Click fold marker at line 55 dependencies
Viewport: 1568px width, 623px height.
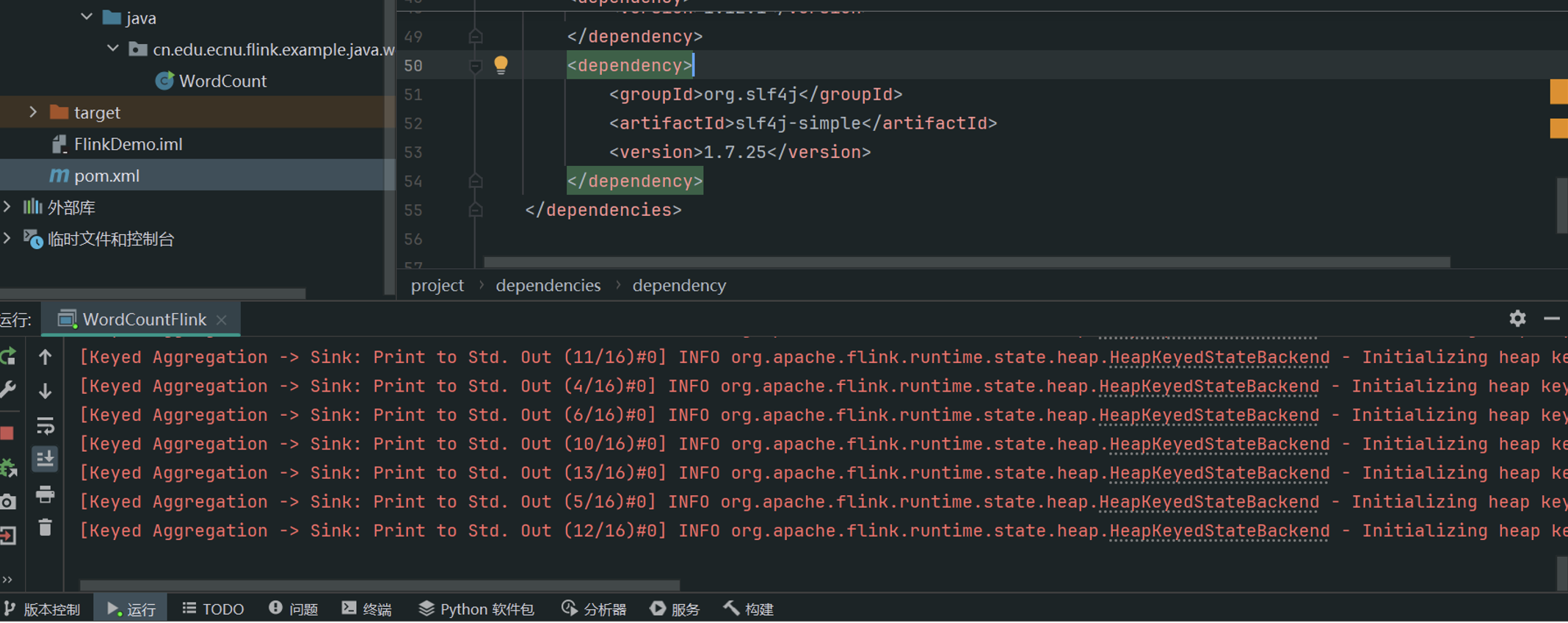475,210
